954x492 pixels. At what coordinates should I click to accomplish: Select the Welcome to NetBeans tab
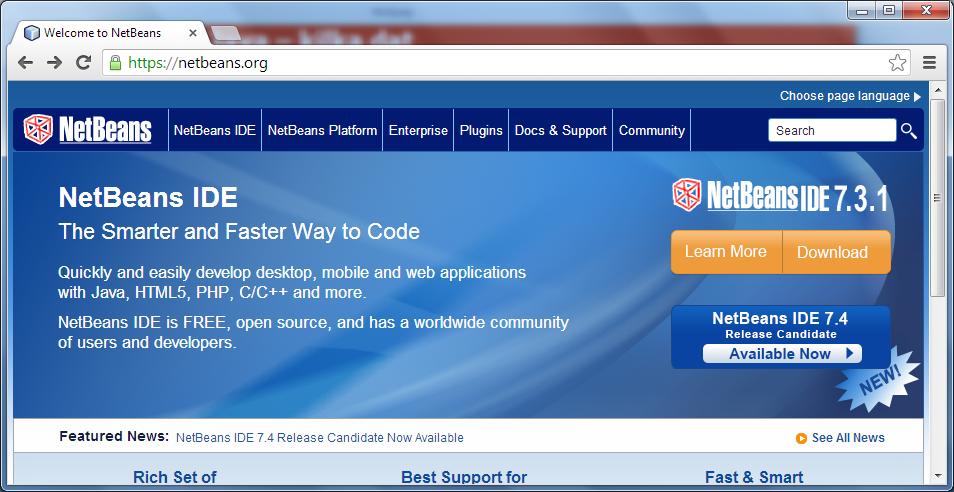point(110,33)
